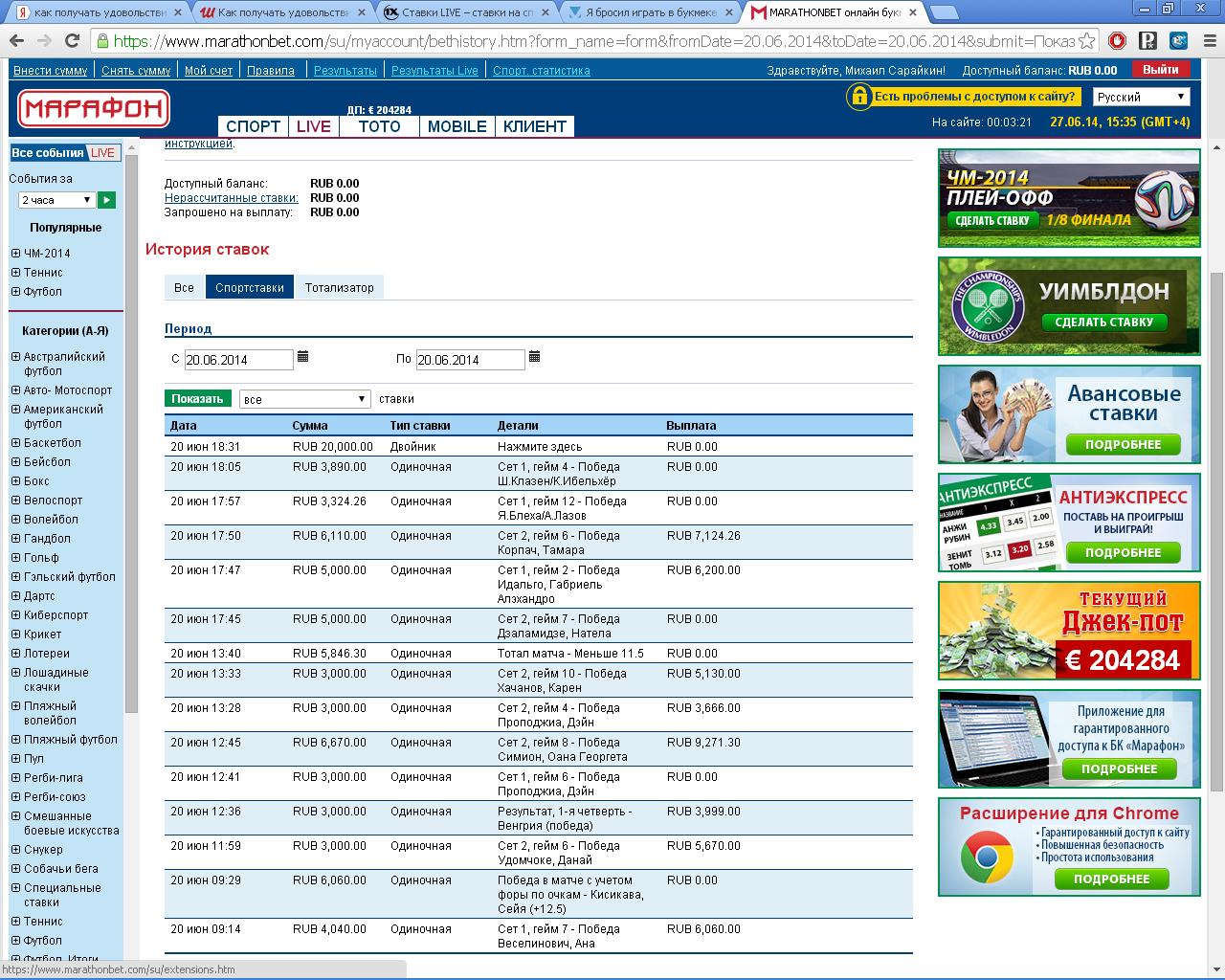This screenshot has height=980, width=1225.
Task: Click the start date input field
Action: (239, 360)
